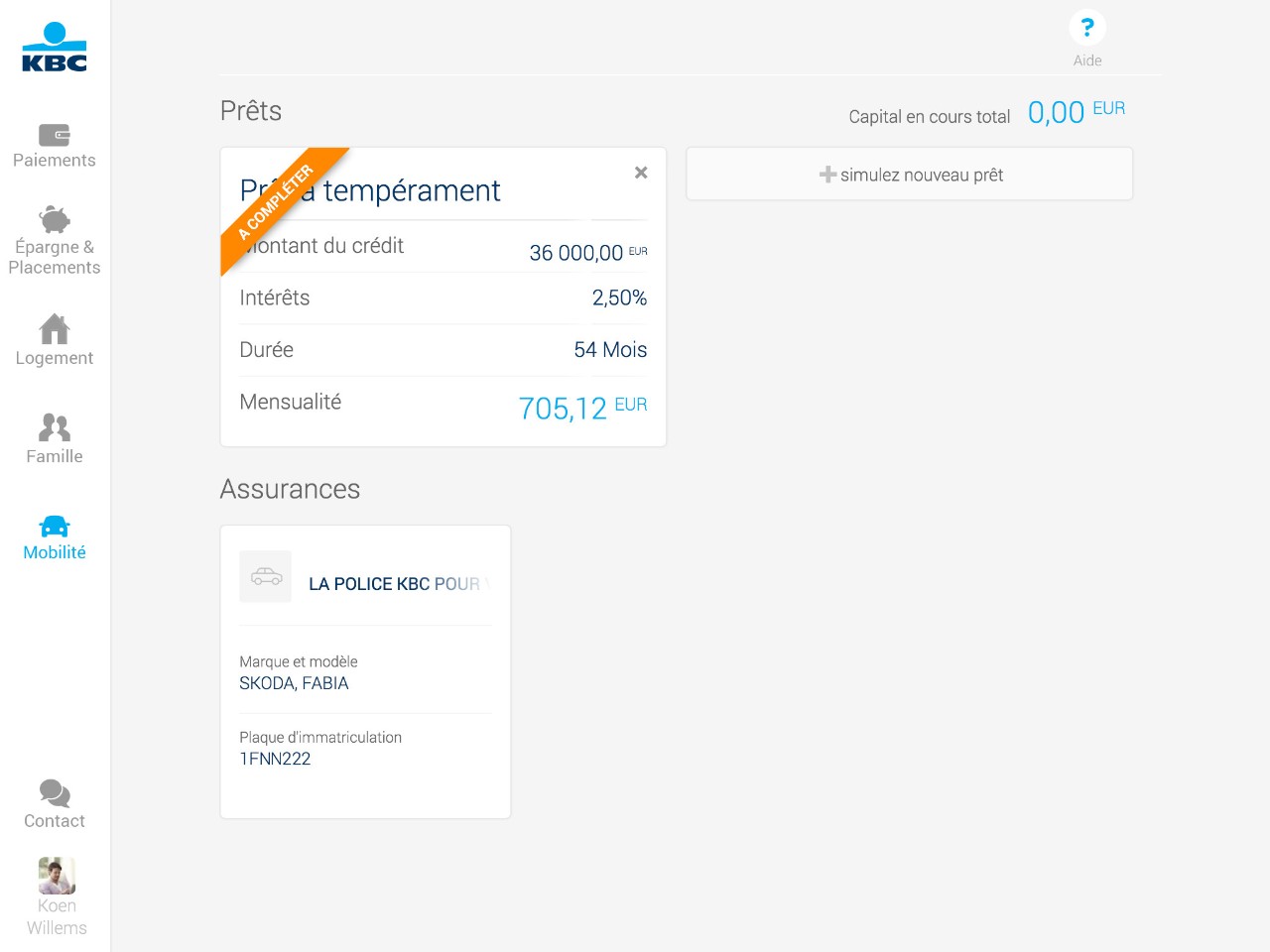Open Épargne & Placements piggy bank
The image size is (1270, 952).
coord(55,219)
